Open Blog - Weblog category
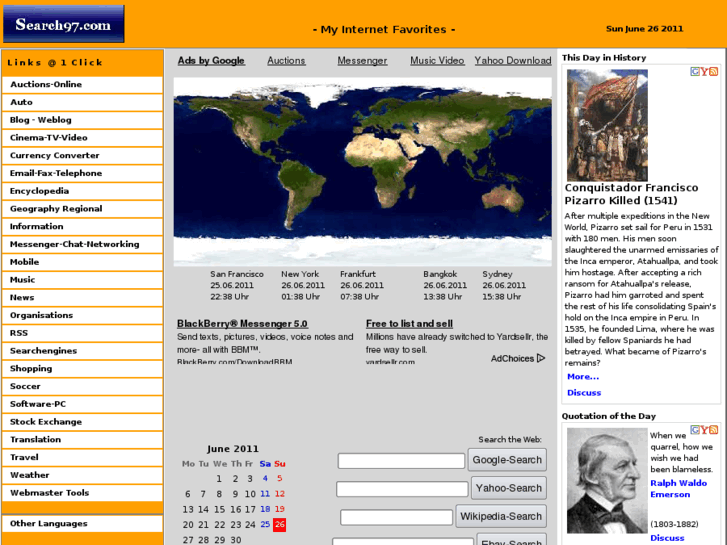 point(83,120)
